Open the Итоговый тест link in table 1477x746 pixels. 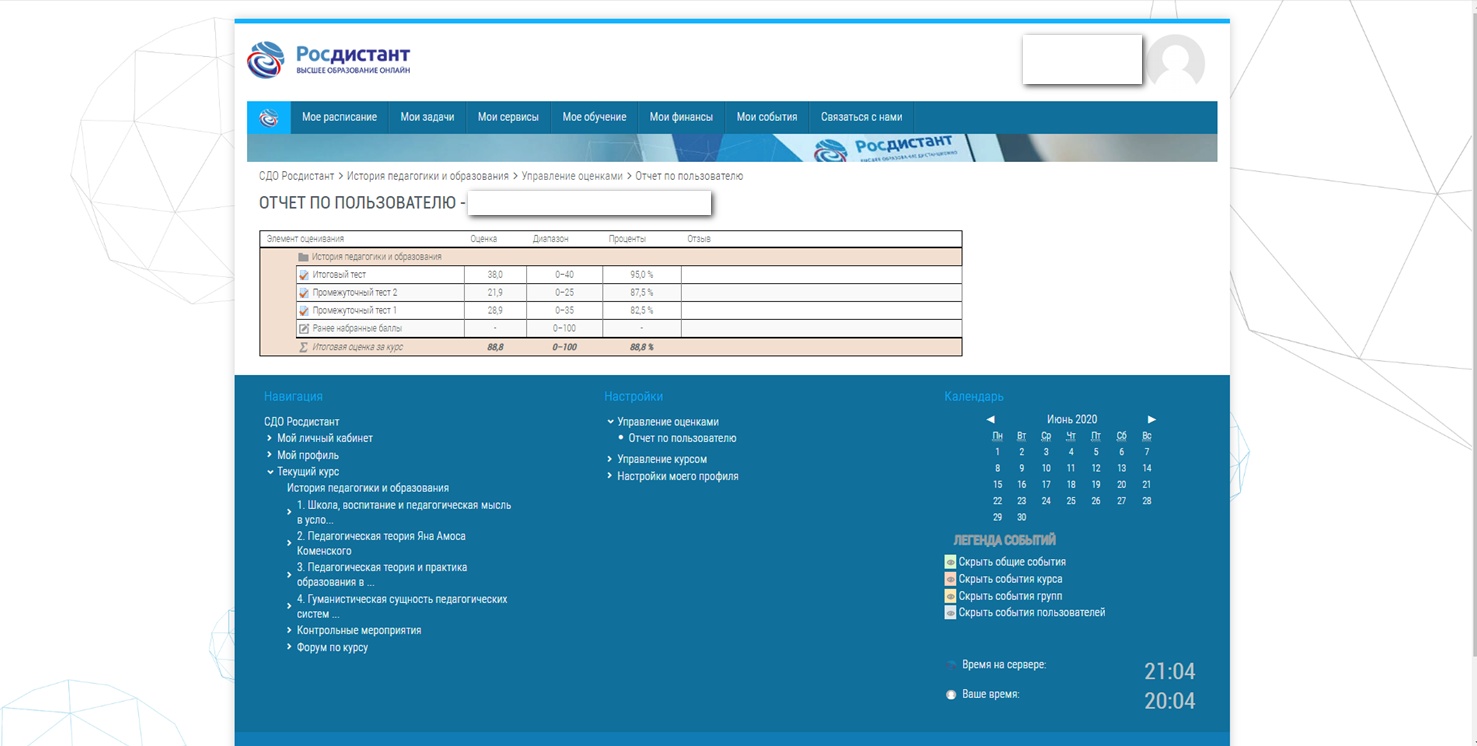(x=339, y=275)
